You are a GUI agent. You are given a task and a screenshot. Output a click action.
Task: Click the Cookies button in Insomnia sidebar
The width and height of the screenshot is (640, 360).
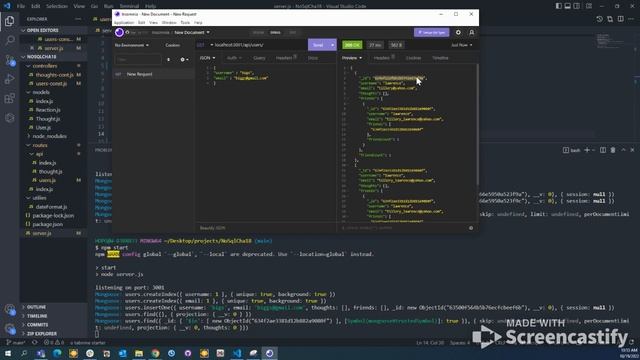click(173, 45)
